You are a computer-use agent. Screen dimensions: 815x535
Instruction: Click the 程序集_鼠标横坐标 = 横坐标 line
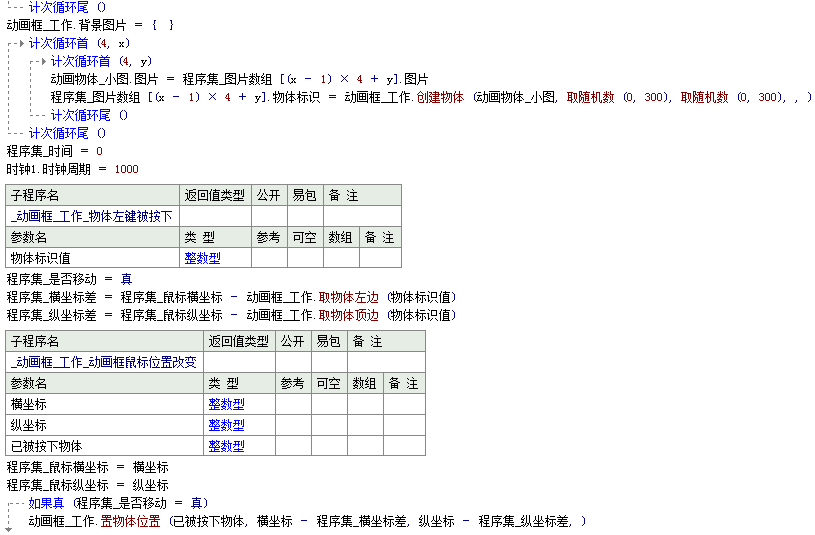(x=87, y=467)
